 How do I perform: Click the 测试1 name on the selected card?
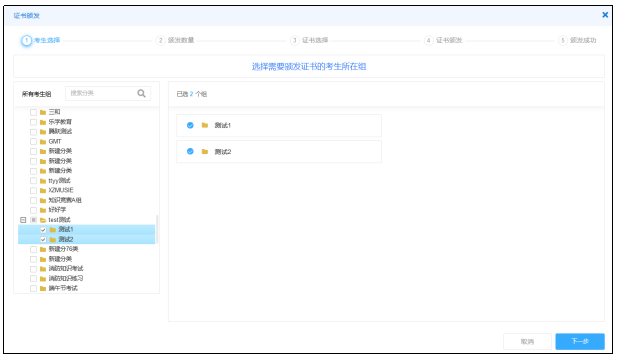223,126
